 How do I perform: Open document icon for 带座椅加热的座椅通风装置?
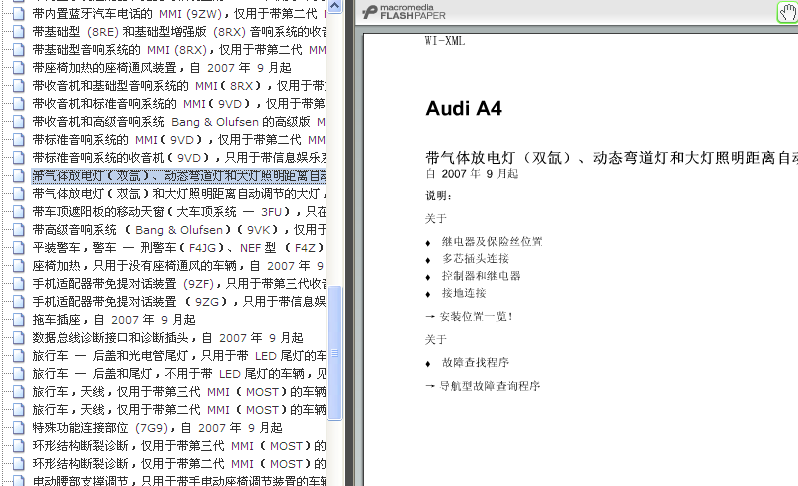[x=18, y=68]
